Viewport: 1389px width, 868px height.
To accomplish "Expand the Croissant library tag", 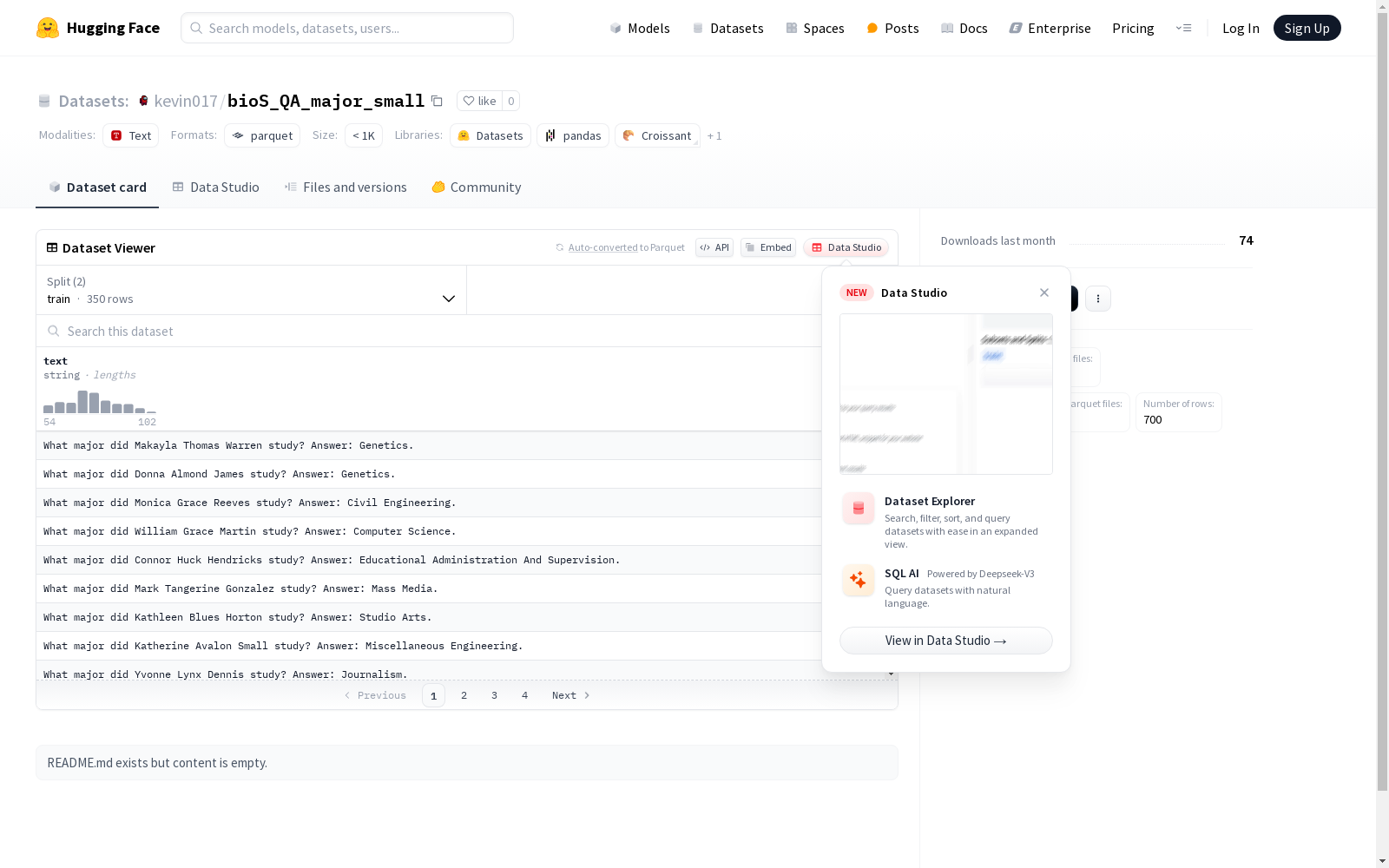I will [x=657, y=135].
